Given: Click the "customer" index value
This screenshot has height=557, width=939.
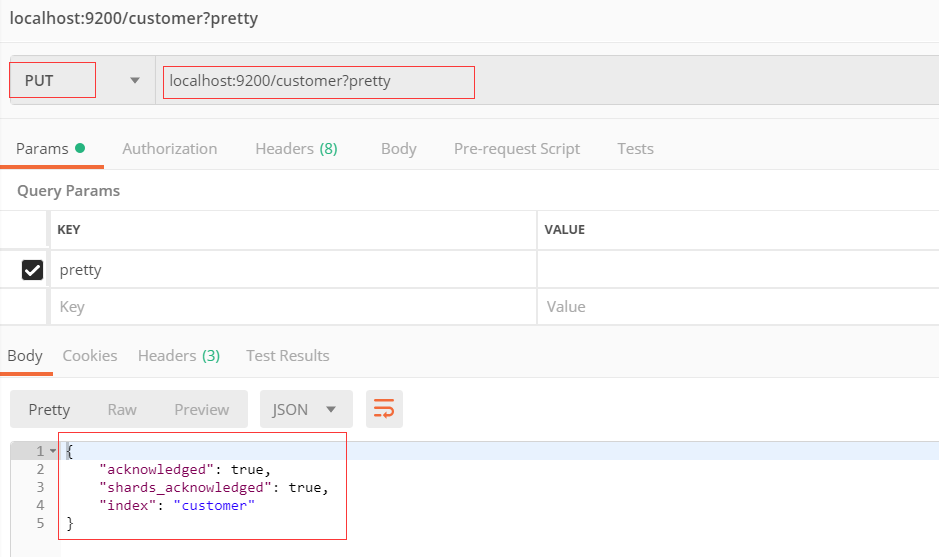Looking at the screenshot, I should click(214, 505).
